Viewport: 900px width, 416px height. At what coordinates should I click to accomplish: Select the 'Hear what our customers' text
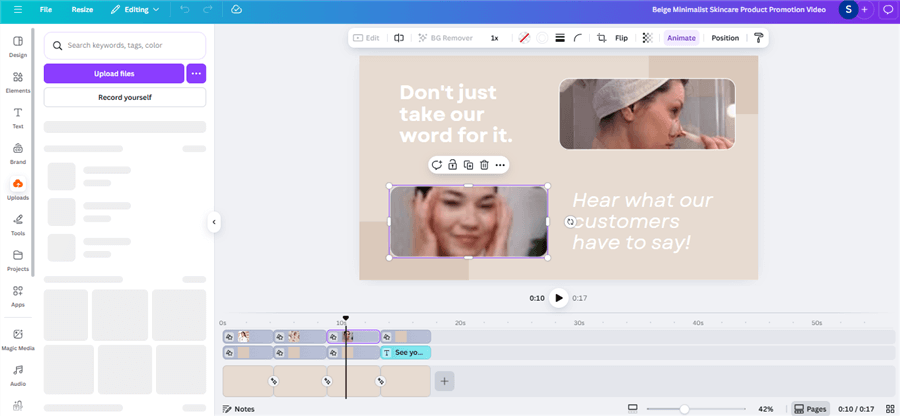(642, 221)
